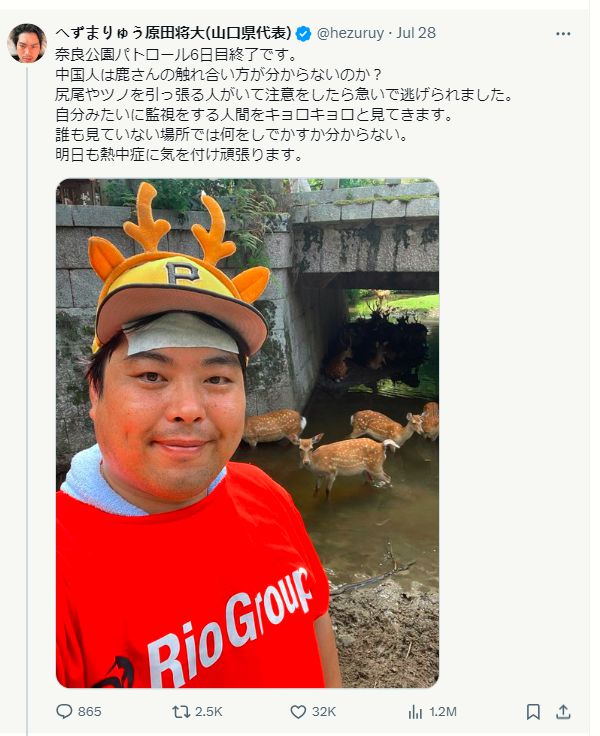Click the thread connector line below avatar
Screen dimensions: 600x736
(x=27, y=401)
